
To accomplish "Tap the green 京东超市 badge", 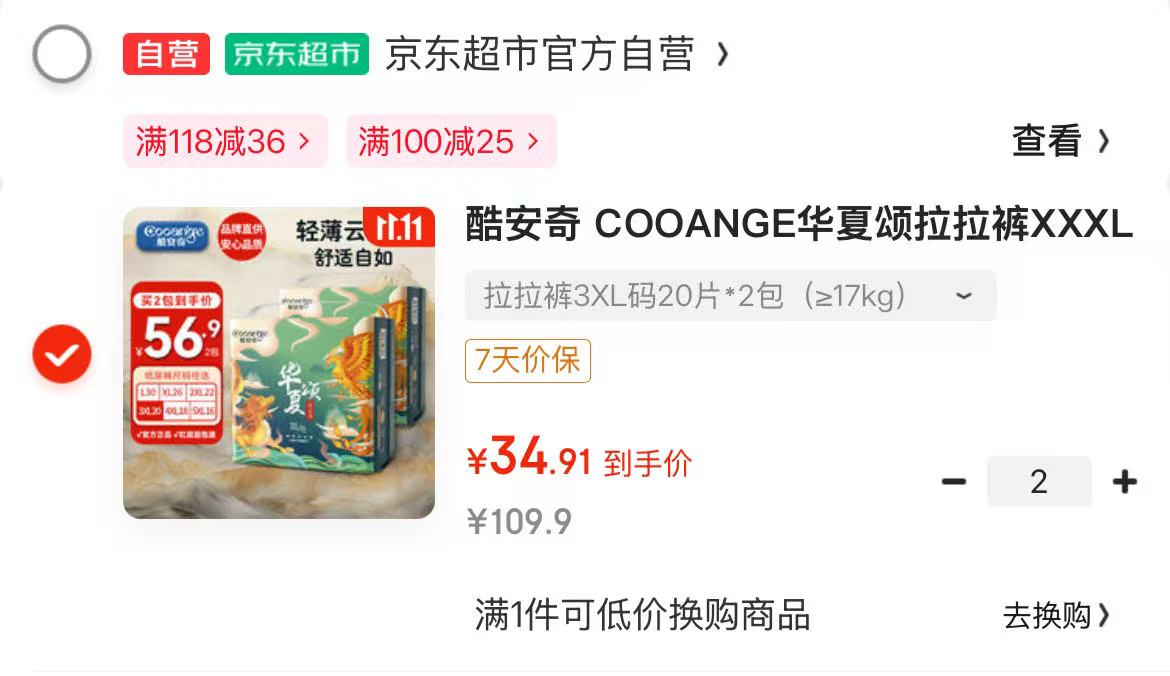I will [x=297, y=54].
